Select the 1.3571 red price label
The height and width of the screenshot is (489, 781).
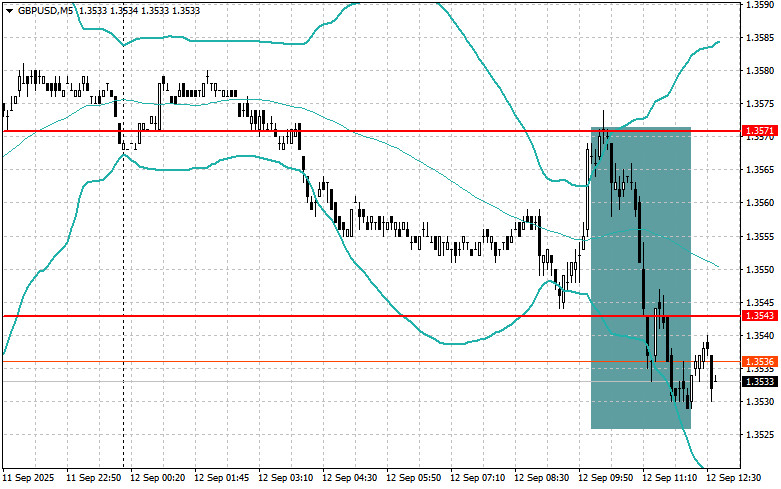(x=760, y=131)
